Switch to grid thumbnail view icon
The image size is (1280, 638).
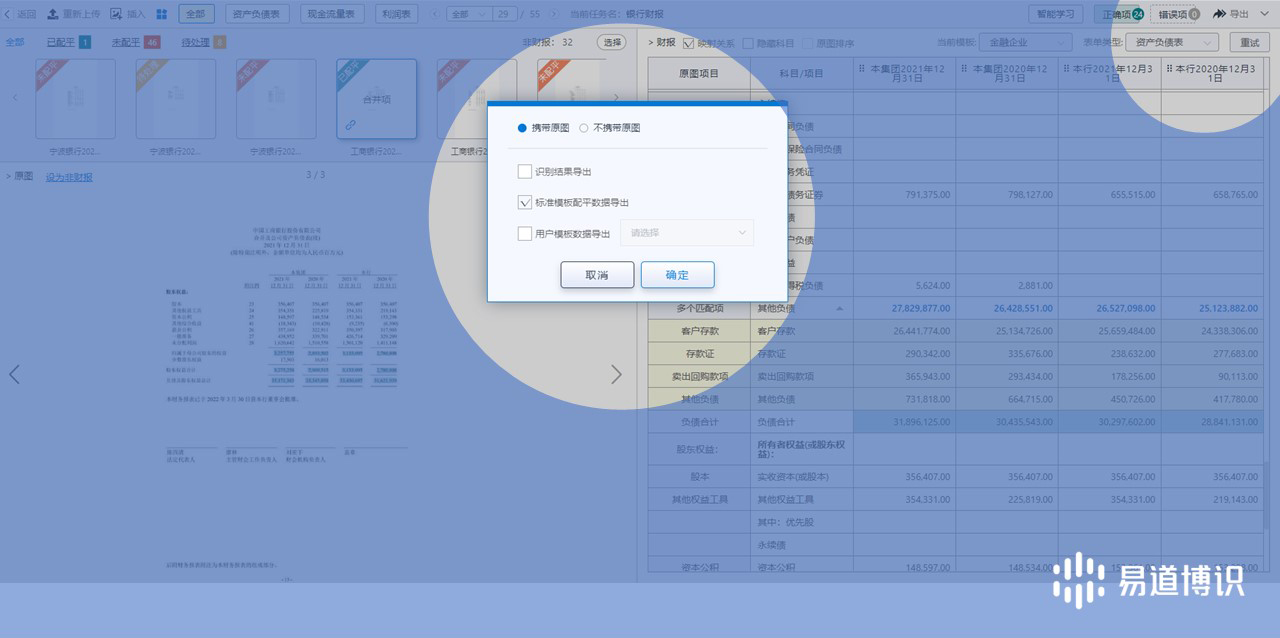click(x=161, y=14)
